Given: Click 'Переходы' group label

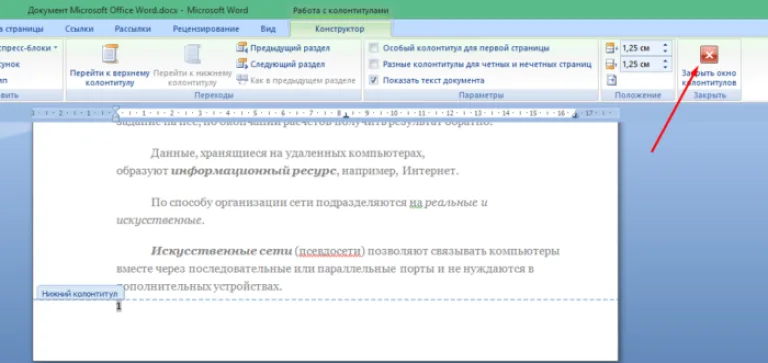Looking at the screenshot, I should [x=214, y=95].
